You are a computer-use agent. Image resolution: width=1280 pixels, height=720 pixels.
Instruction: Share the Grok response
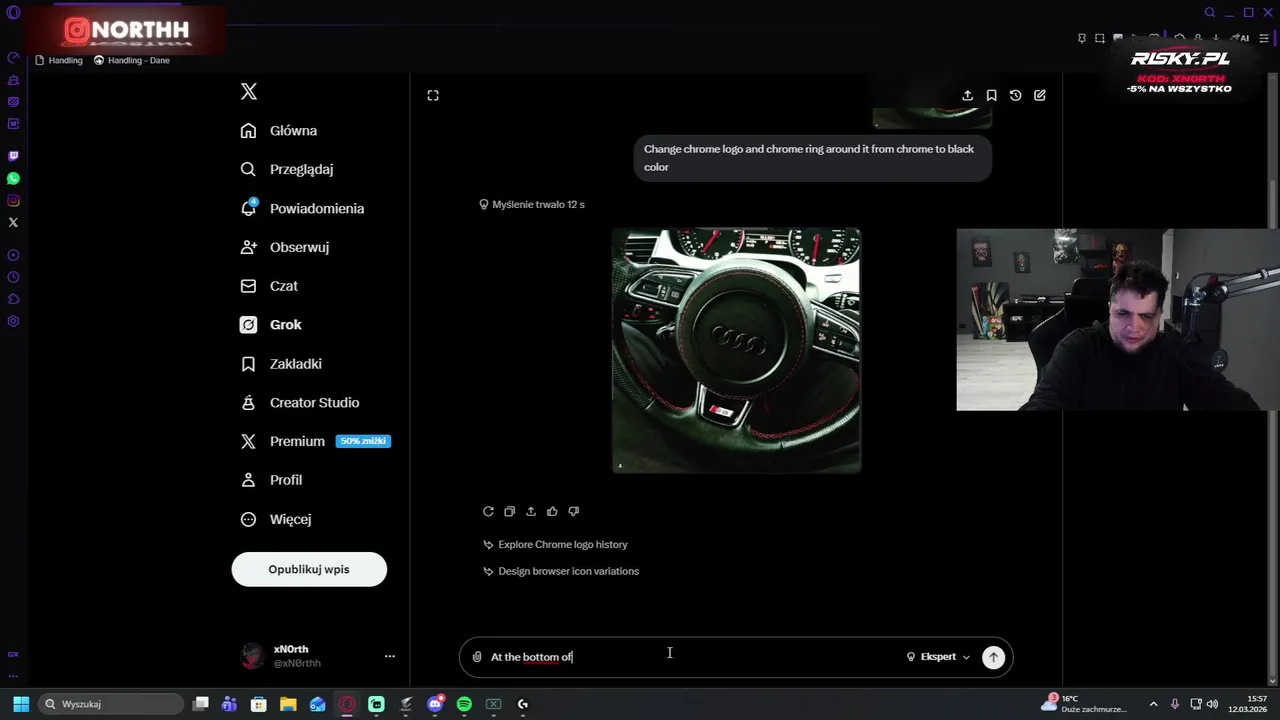pyautogui.click(x=531, y=511)
